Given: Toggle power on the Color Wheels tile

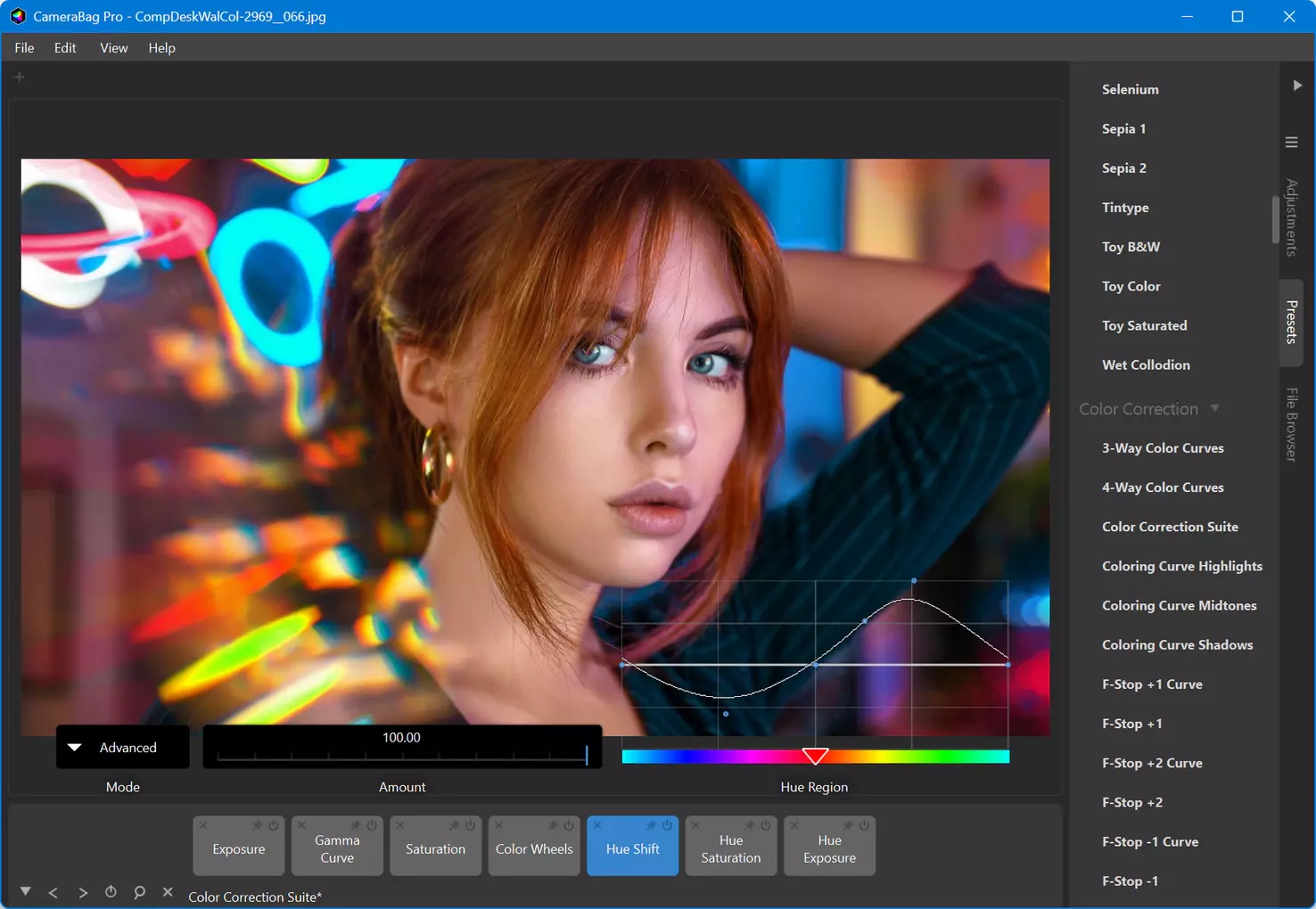Looking at the screenshot, I should click(x=569, y=826).
